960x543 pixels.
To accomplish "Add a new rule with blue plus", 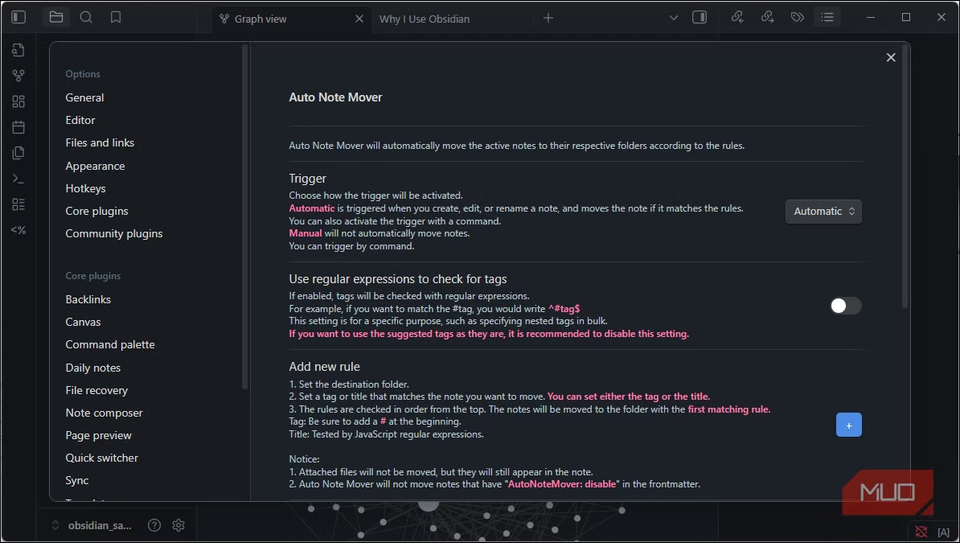I will point(849,425).
